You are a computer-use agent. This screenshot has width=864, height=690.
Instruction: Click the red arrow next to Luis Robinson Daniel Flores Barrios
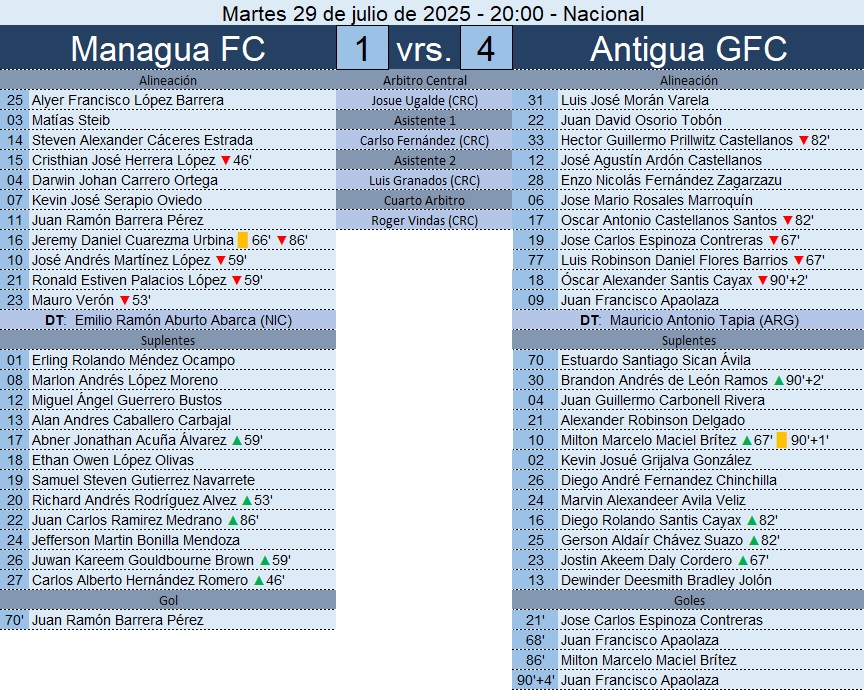coord(798,260)
